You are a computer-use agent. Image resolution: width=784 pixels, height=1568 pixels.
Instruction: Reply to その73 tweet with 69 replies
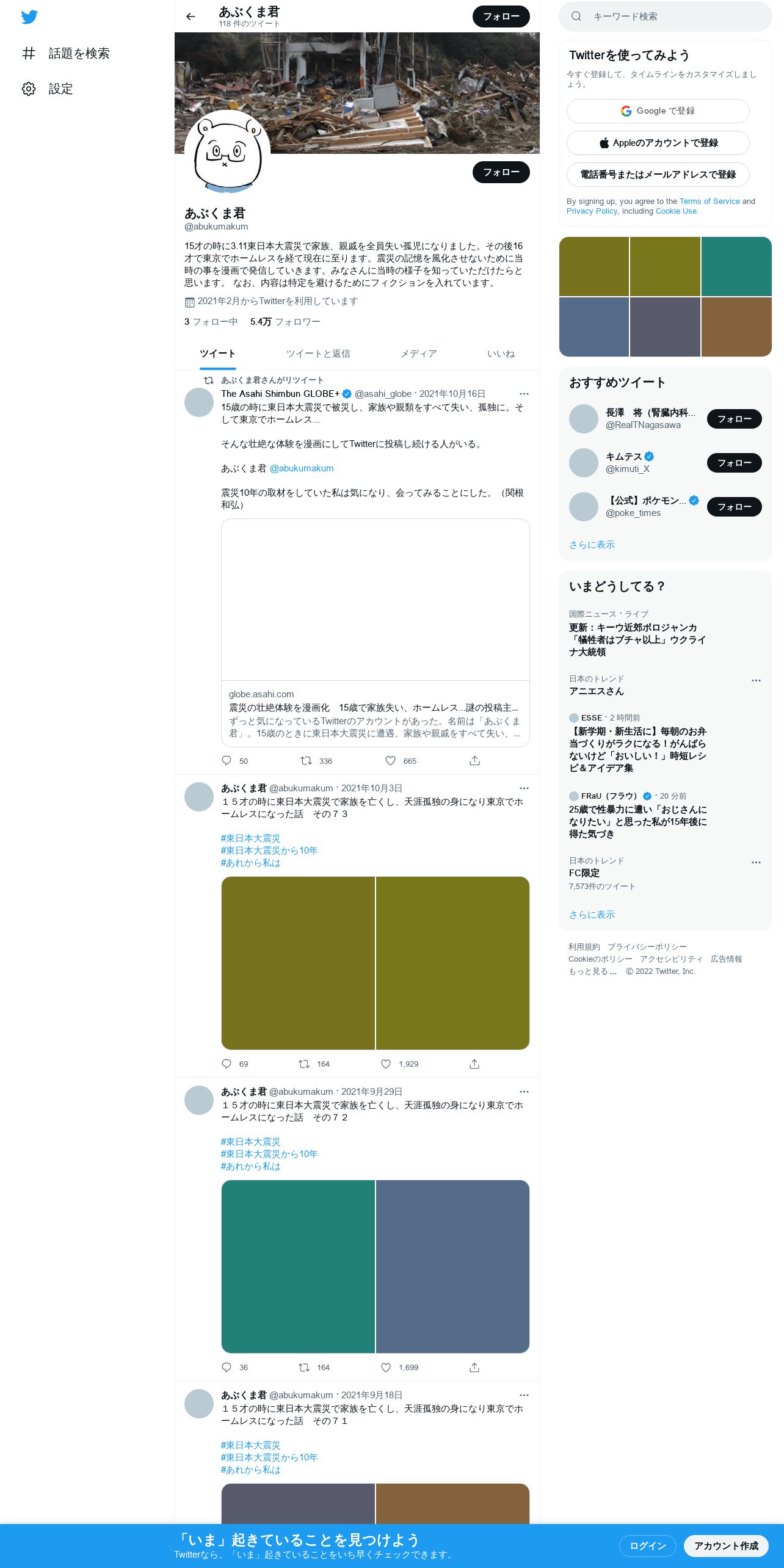click(234, 1064)
